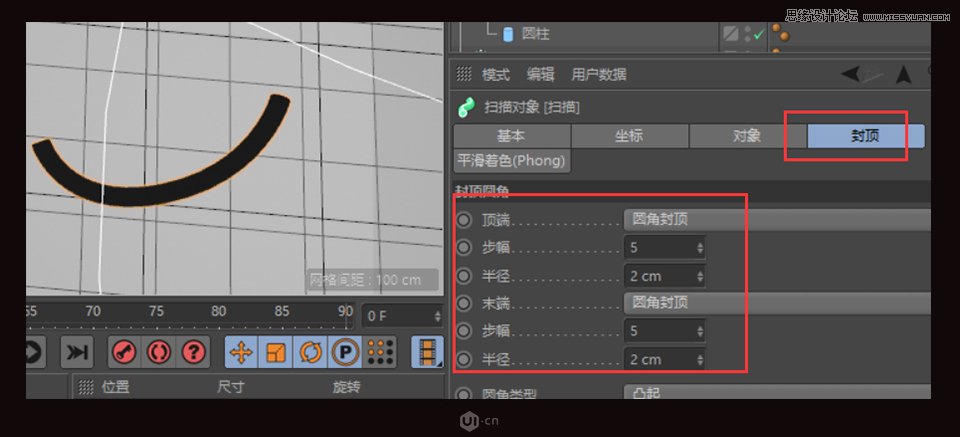
Task: Open the 用户数据 menu
Action: click(x=599, y=75)
